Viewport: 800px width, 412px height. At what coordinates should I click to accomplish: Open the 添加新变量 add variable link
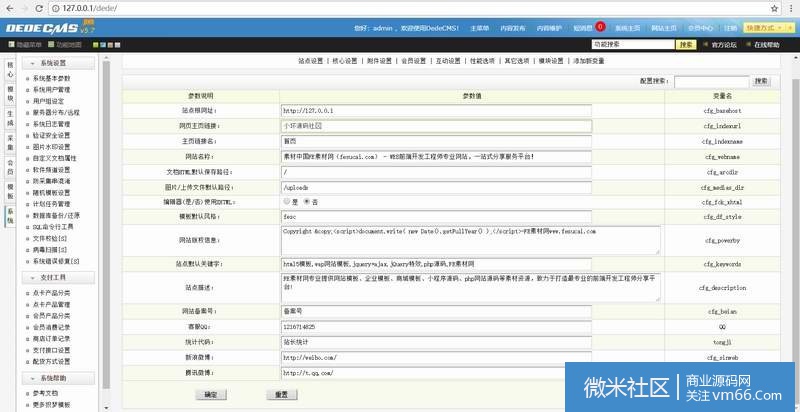coord(589,61)
